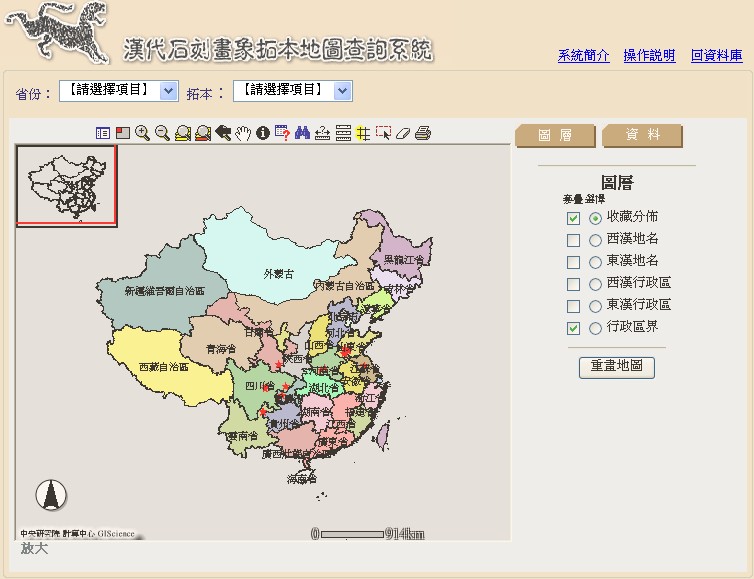
Task: Select the zoom out magnifier tool
Action: (x=162, y=133)
